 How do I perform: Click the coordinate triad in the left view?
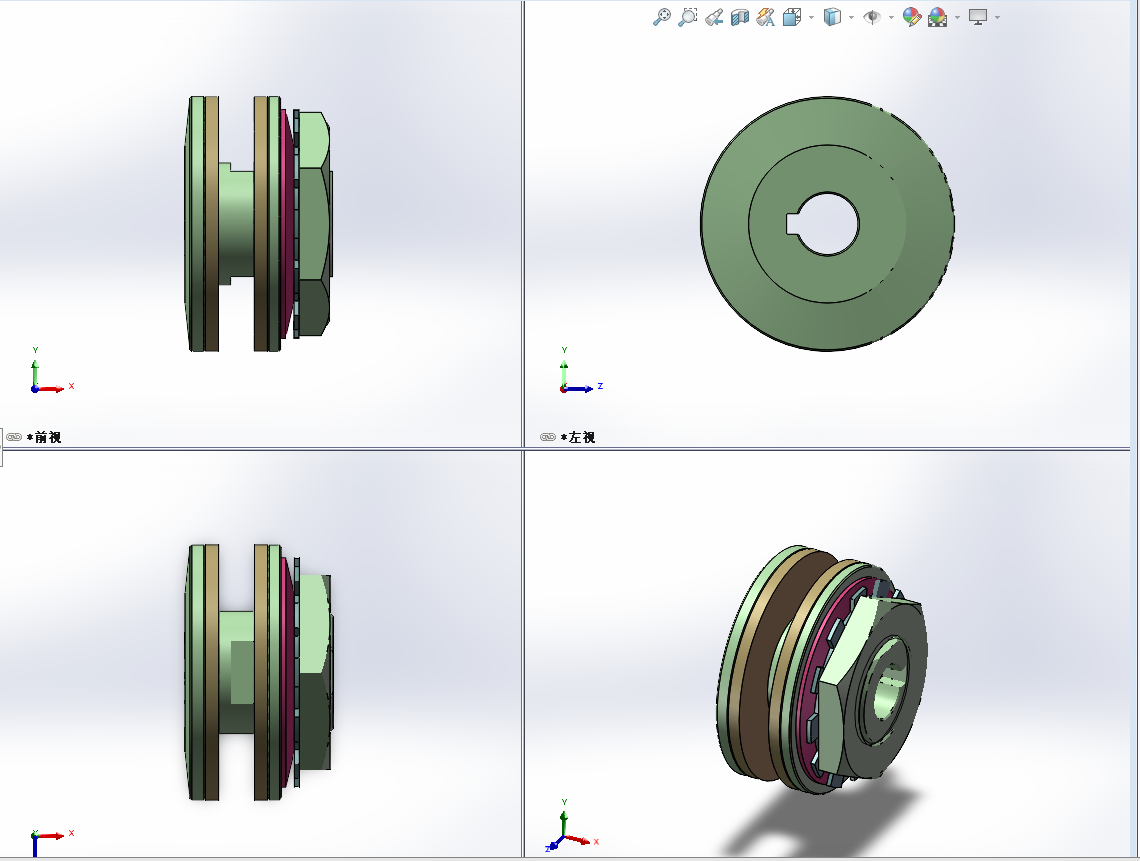click(x=580, y=372)
